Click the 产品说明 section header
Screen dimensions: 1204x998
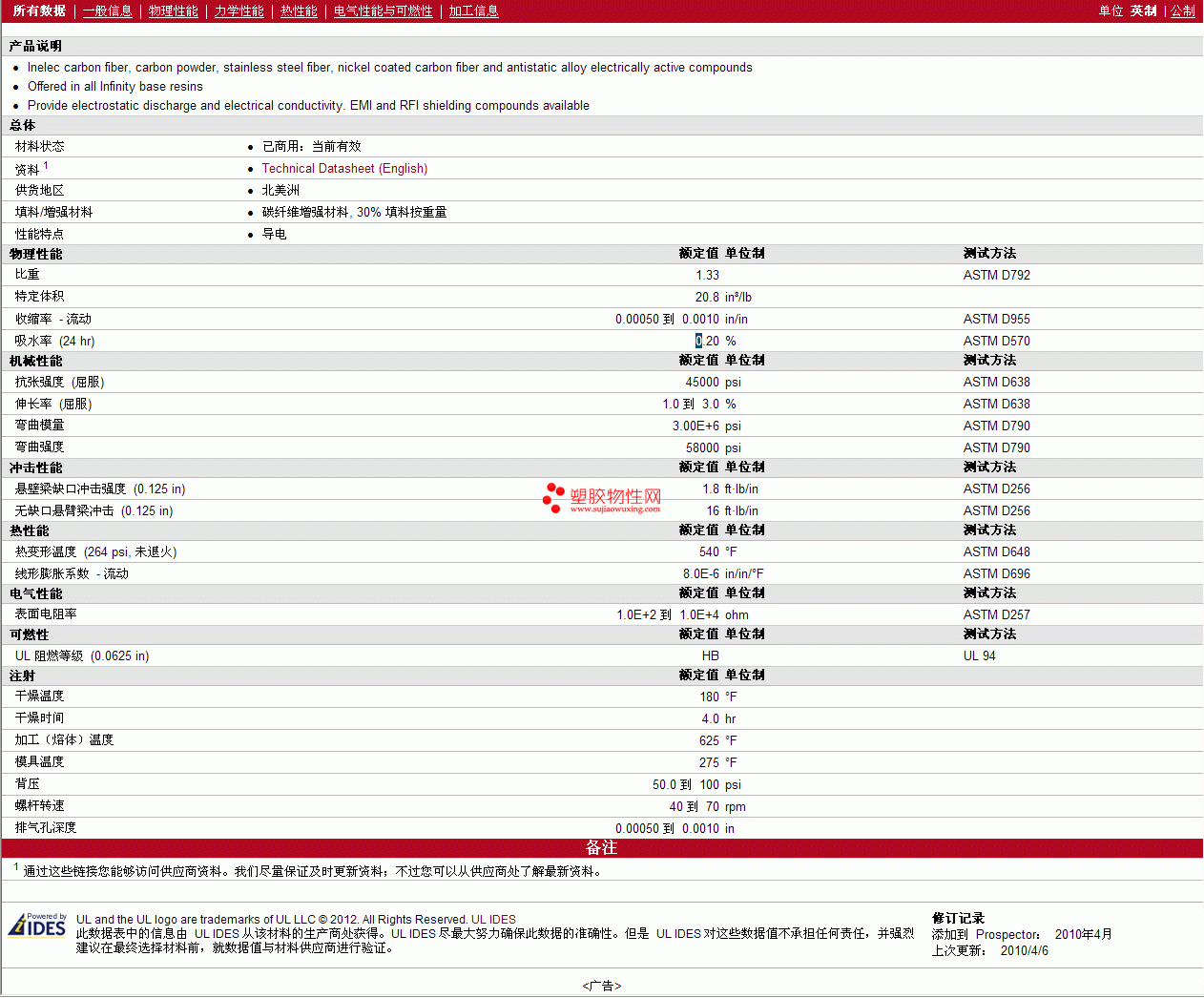[x=35, y=46]
